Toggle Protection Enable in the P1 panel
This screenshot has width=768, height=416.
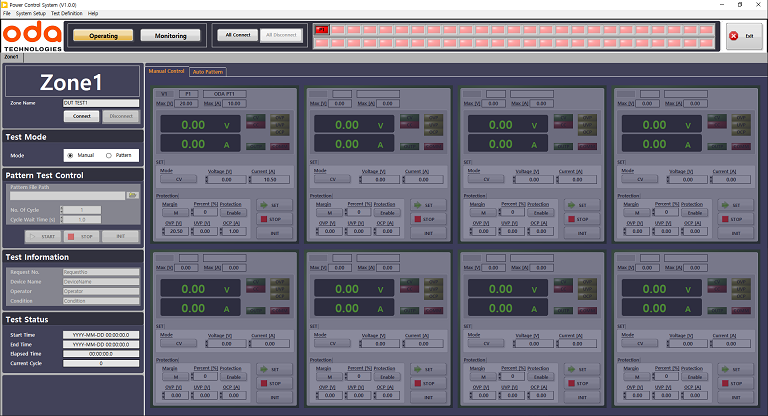pos(234,213)
